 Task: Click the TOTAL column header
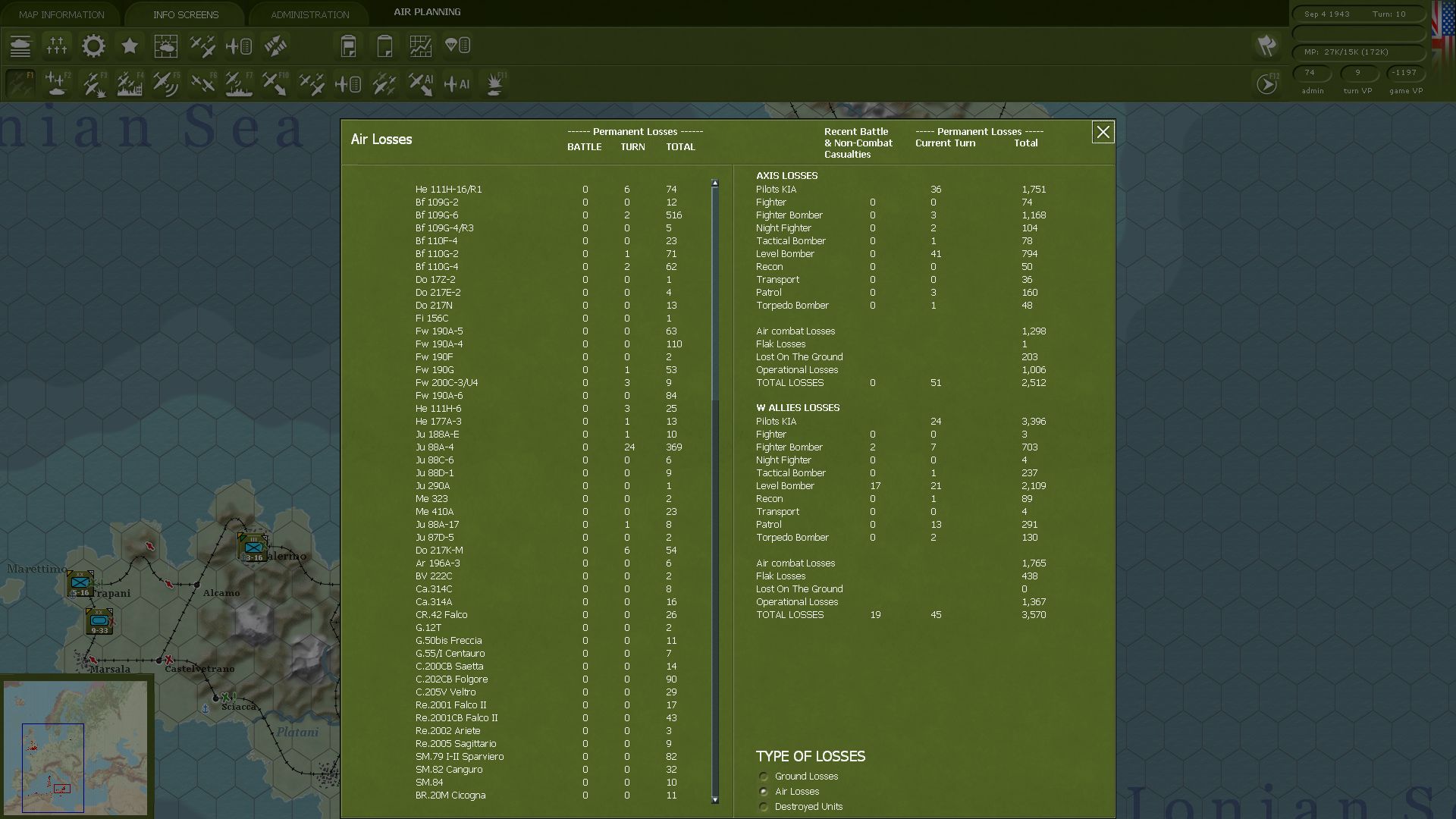680,147
